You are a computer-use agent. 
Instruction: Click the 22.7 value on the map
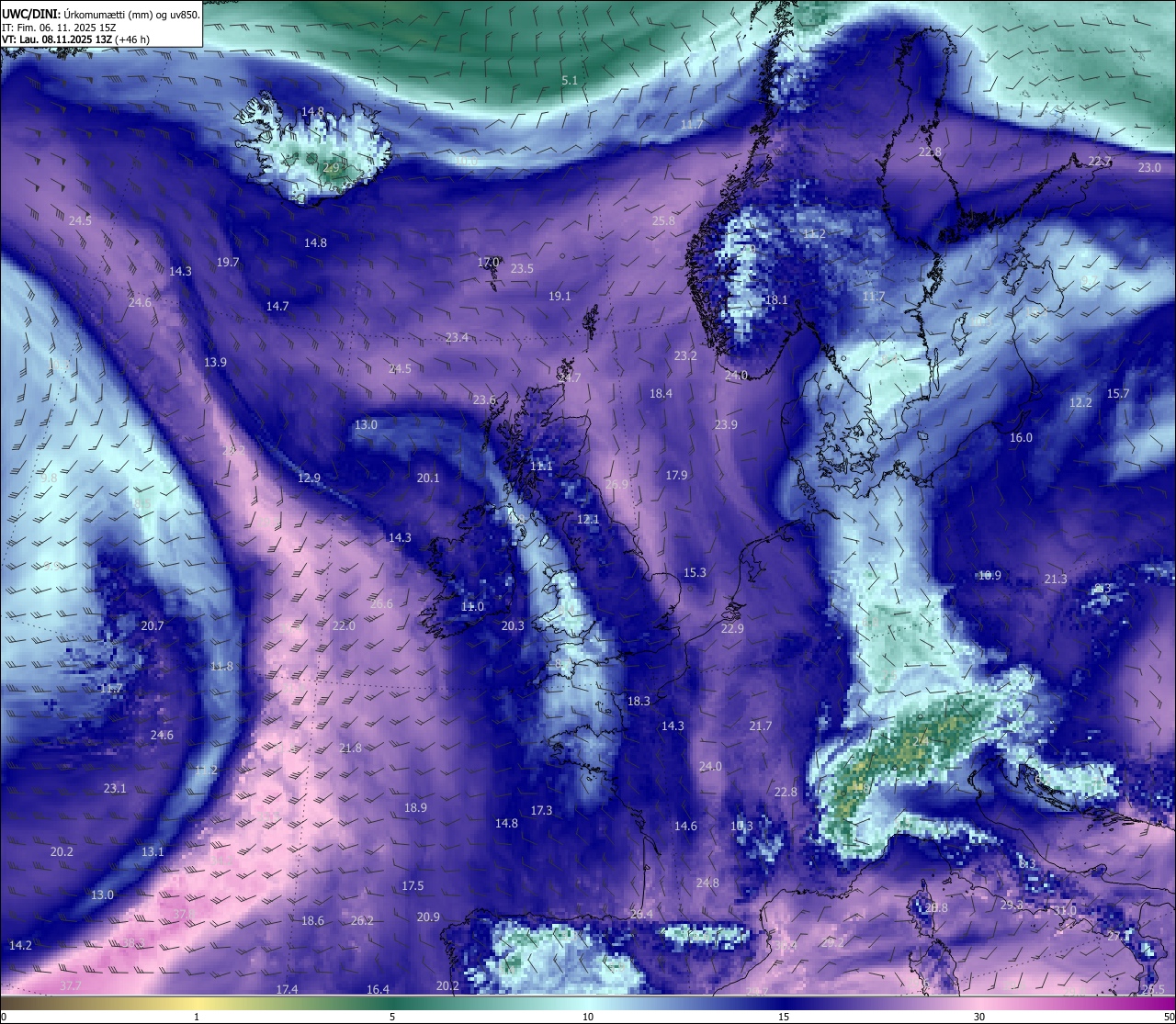(x=1100, y=161)
